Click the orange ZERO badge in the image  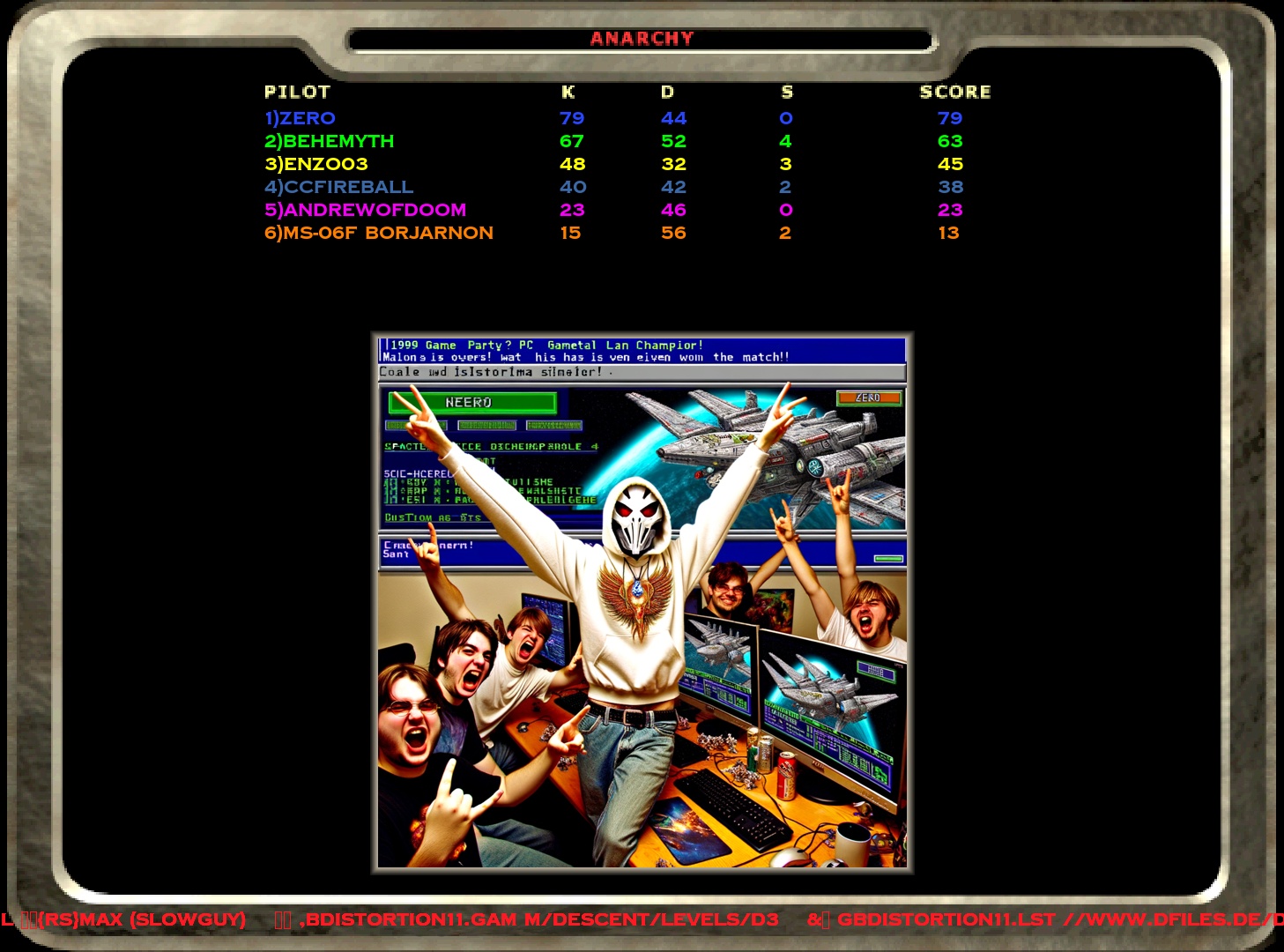pyautogui.click(x=868, y=398)
